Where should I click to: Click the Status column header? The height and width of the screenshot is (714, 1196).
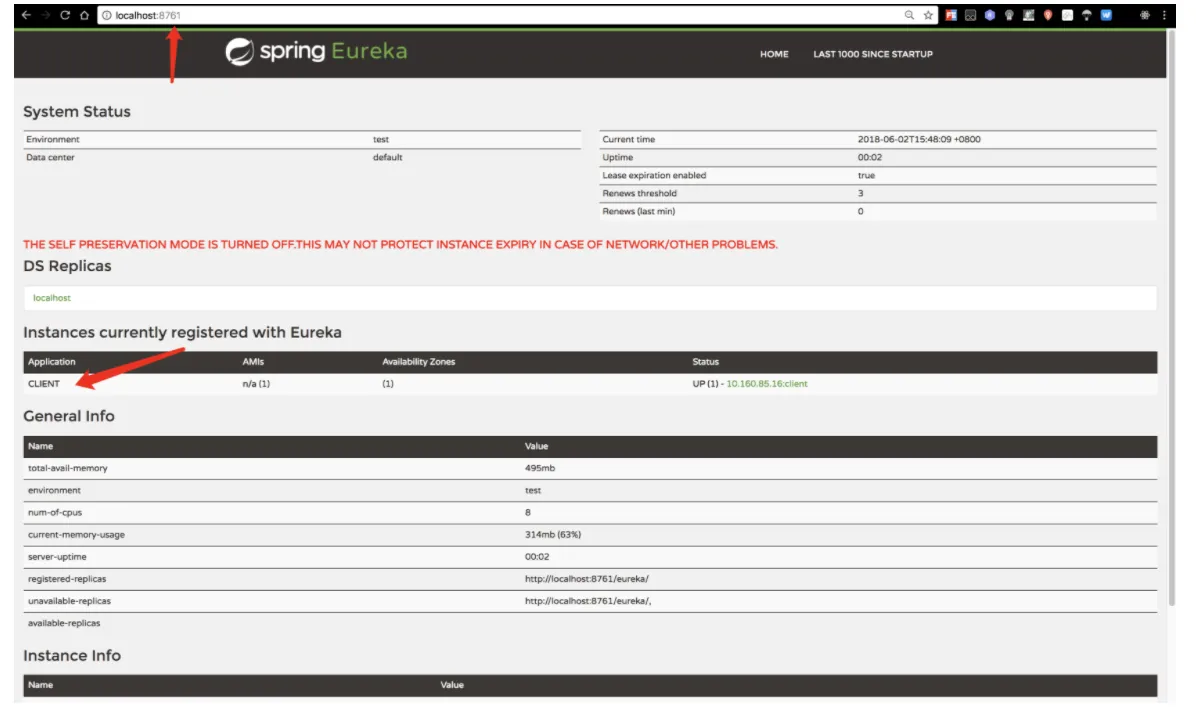(x=706, y=362)
